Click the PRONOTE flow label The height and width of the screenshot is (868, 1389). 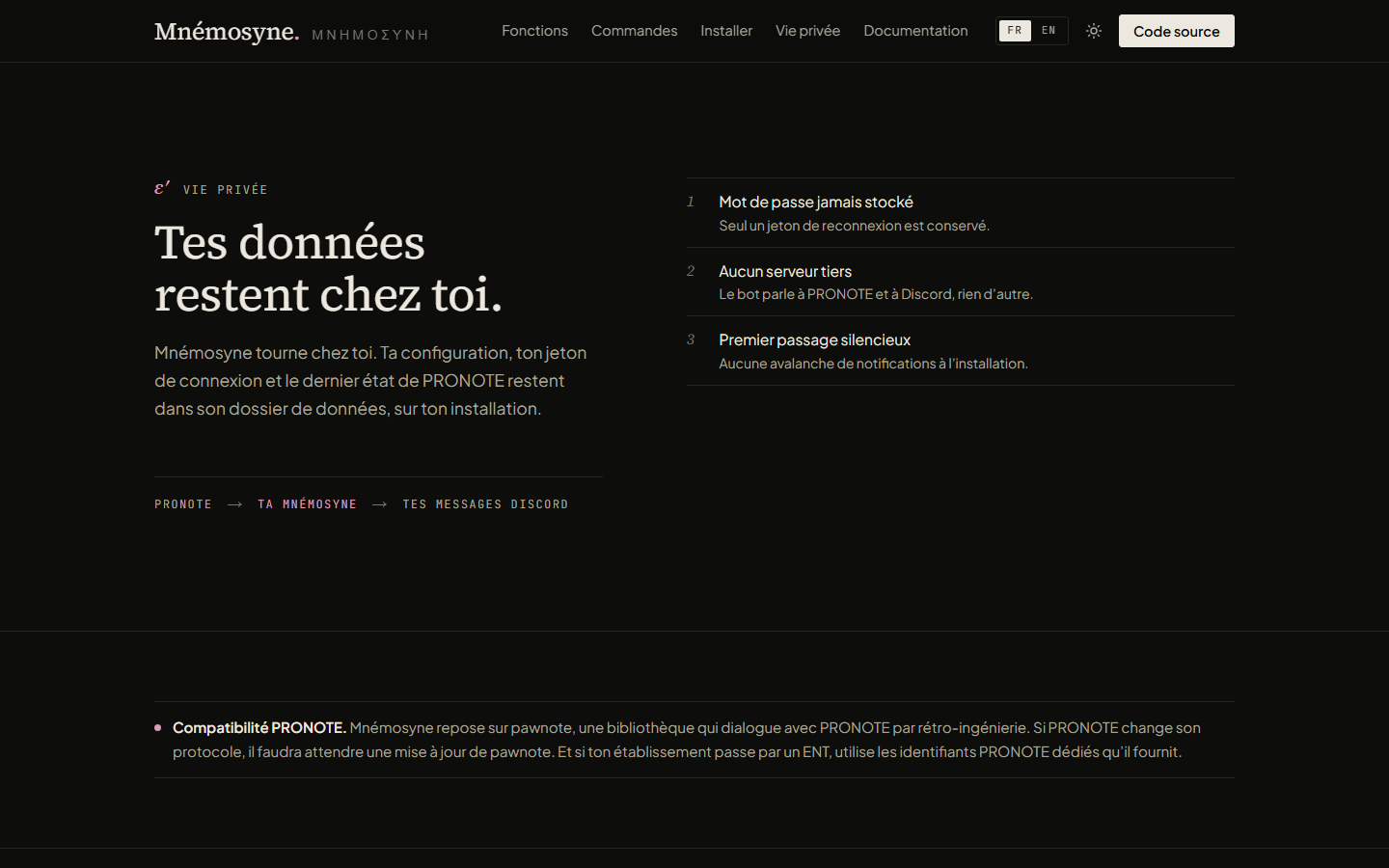click(x=183, y=504)
